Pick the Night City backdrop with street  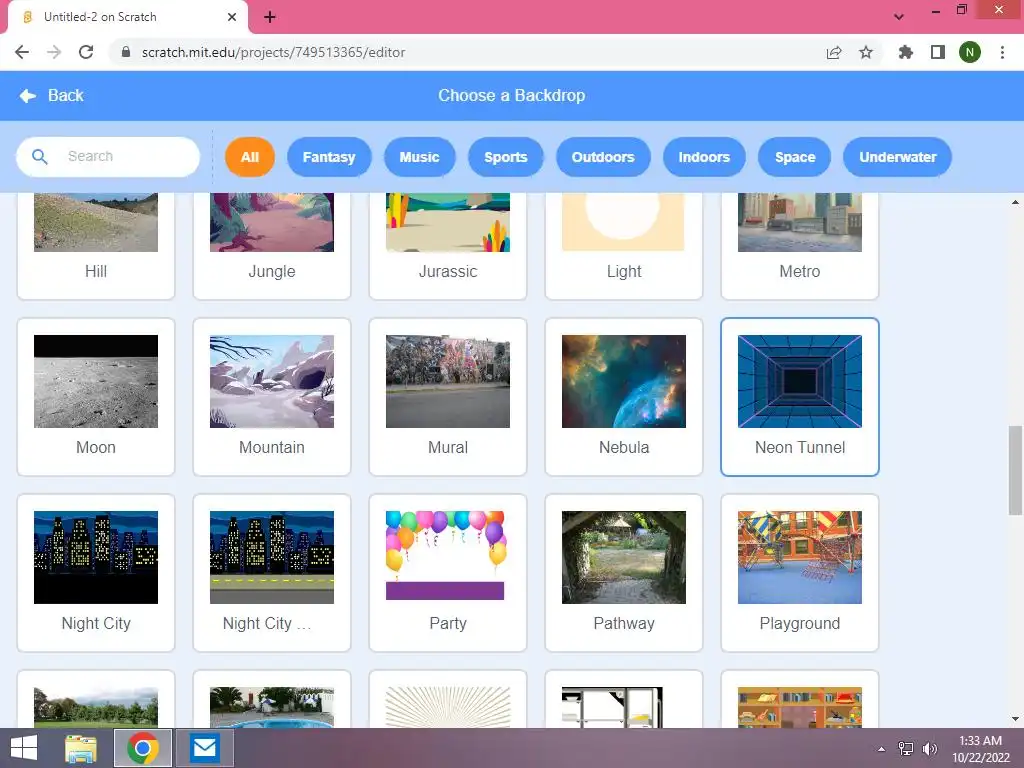272,573
